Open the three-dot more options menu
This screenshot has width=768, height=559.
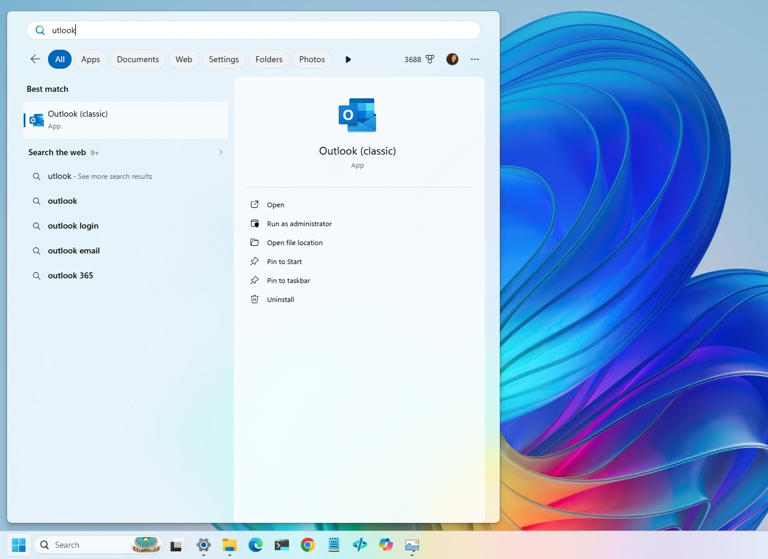coord(475,59)
